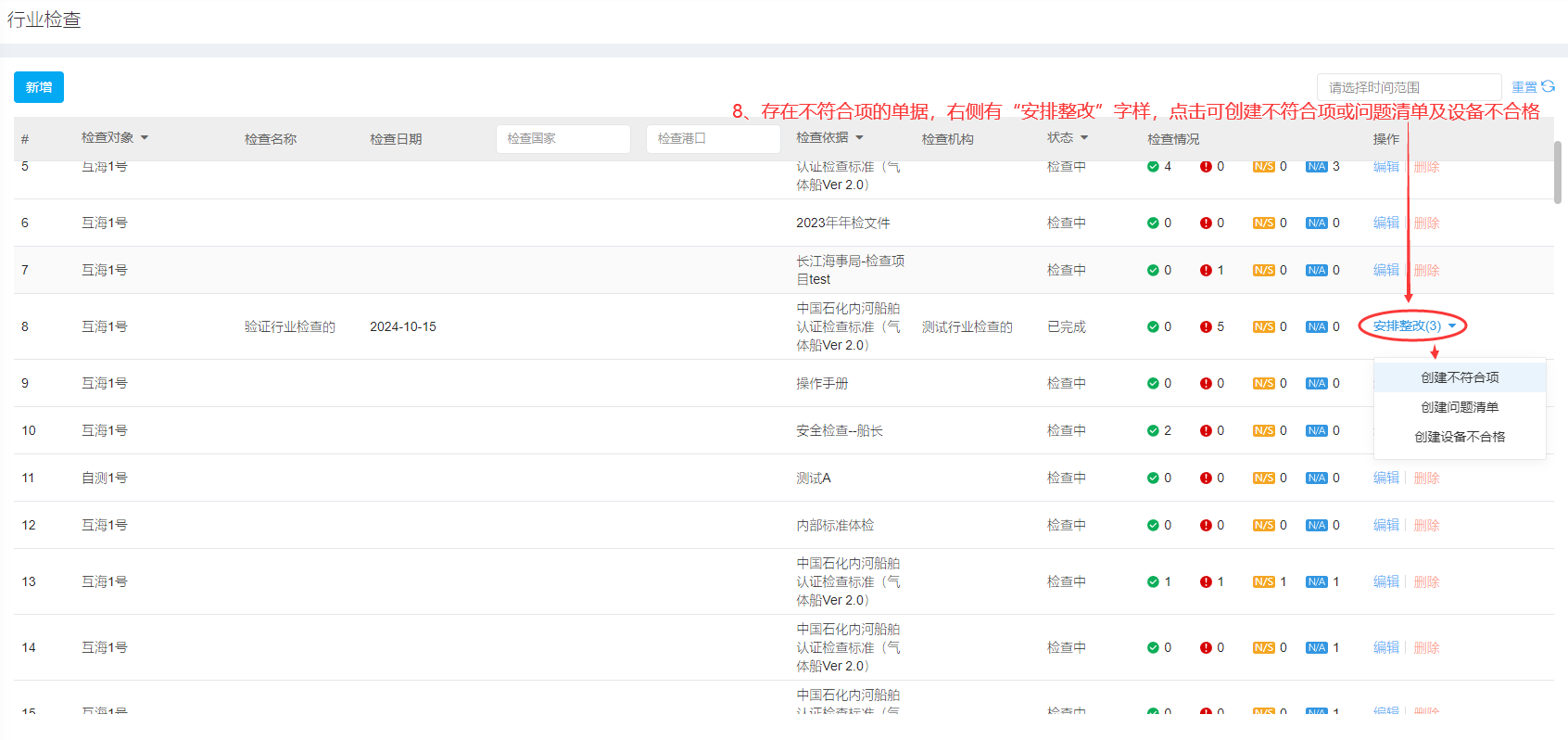Click N/A badge in row 8
The image size is (1568, 740).
[1317, 326]
